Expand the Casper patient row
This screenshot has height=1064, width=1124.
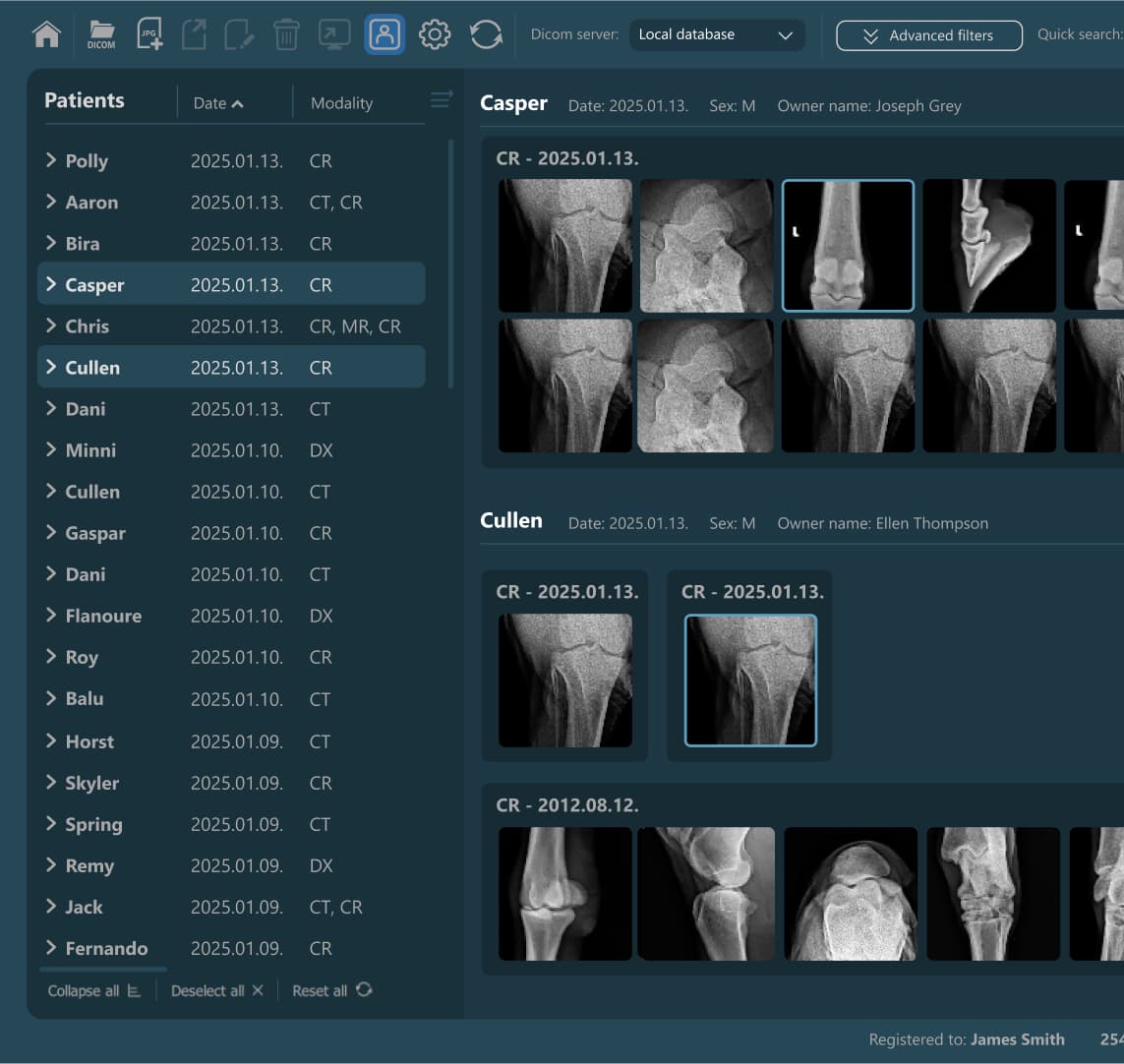click(x=51, y=284)
